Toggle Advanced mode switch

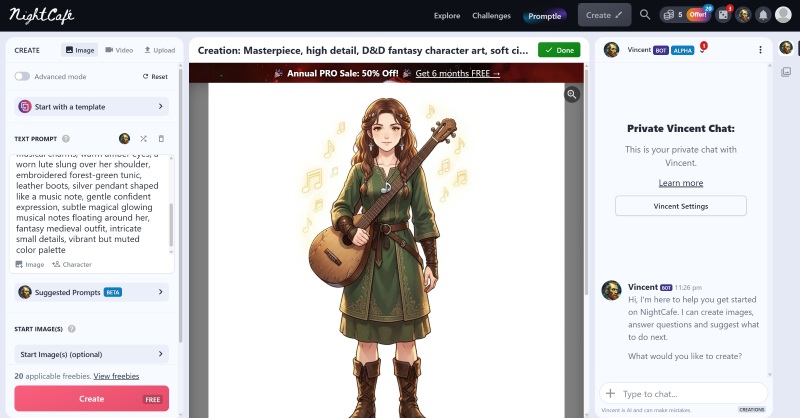click(x=22, y=76)
